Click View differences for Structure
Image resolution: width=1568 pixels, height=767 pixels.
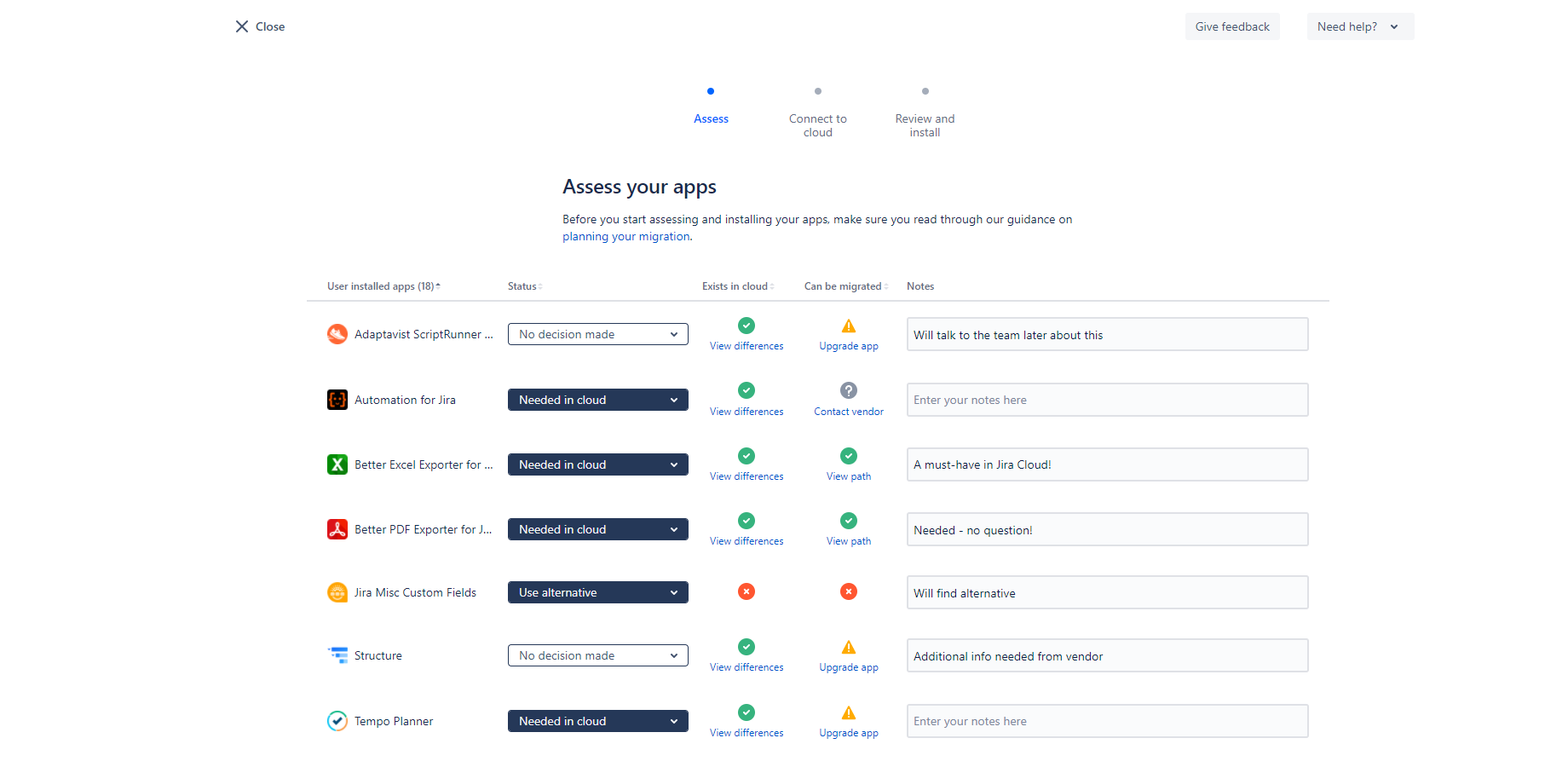pyautogui.click(x=747, y=667)
